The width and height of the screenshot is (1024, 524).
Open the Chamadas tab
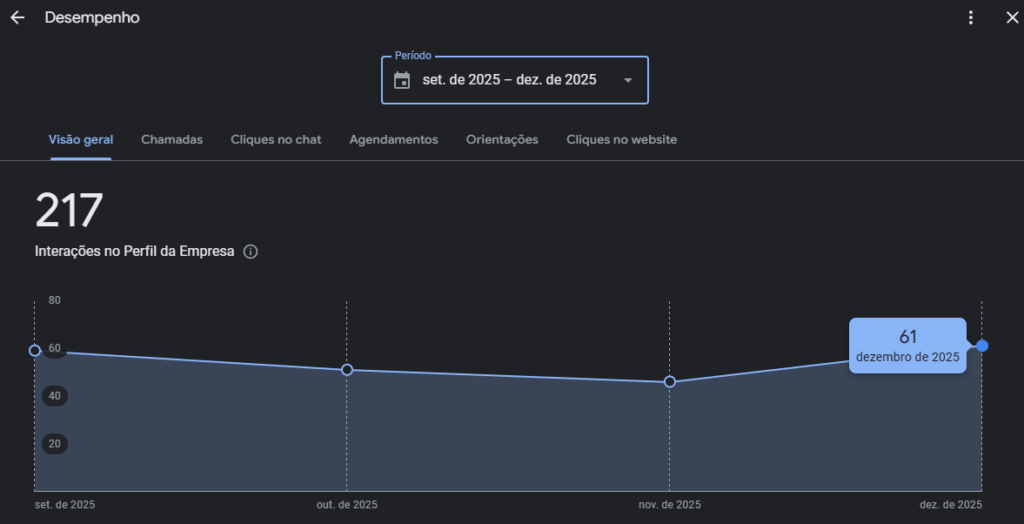coord(172,140)
